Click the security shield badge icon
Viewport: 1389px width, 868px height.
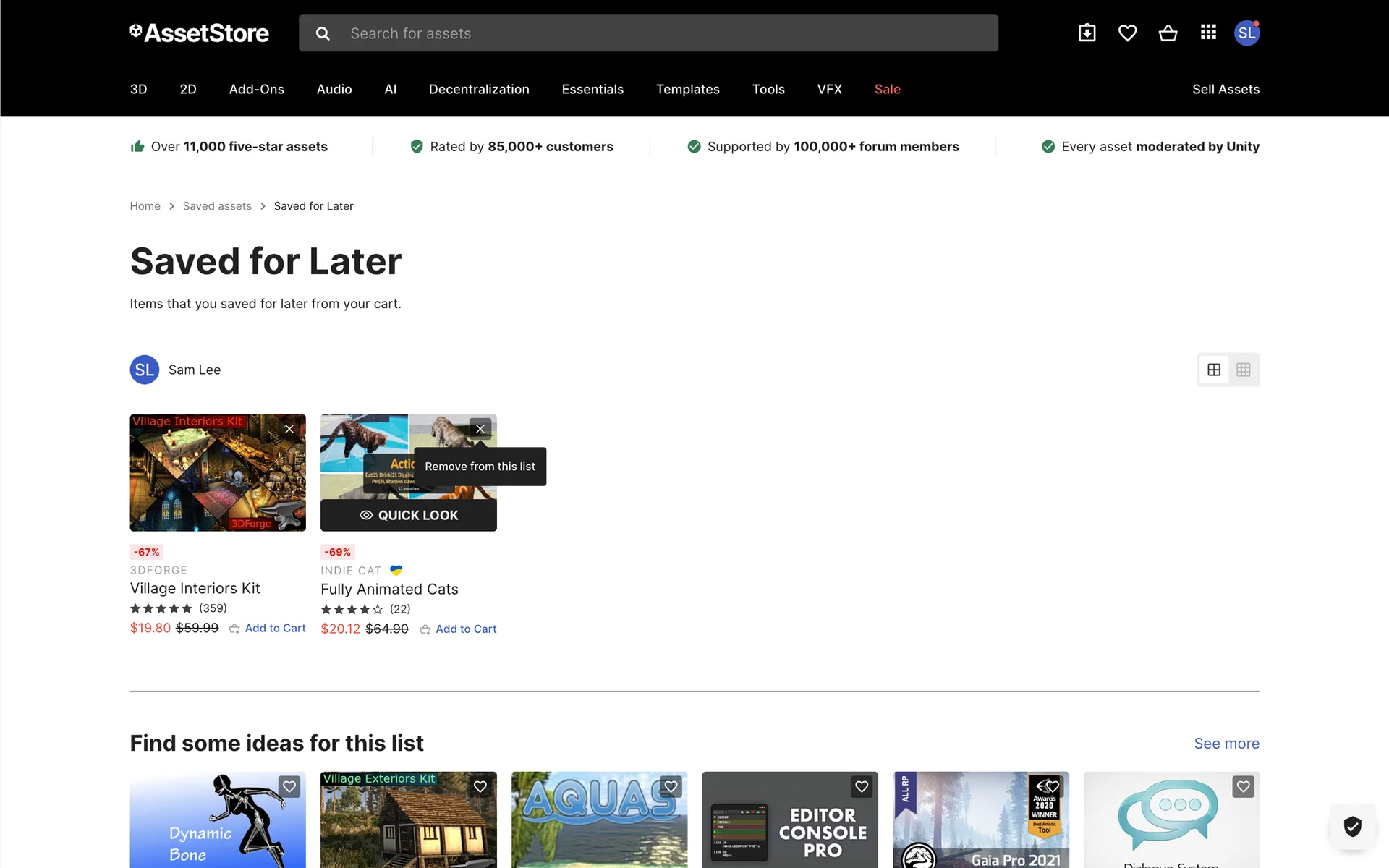1352,826
